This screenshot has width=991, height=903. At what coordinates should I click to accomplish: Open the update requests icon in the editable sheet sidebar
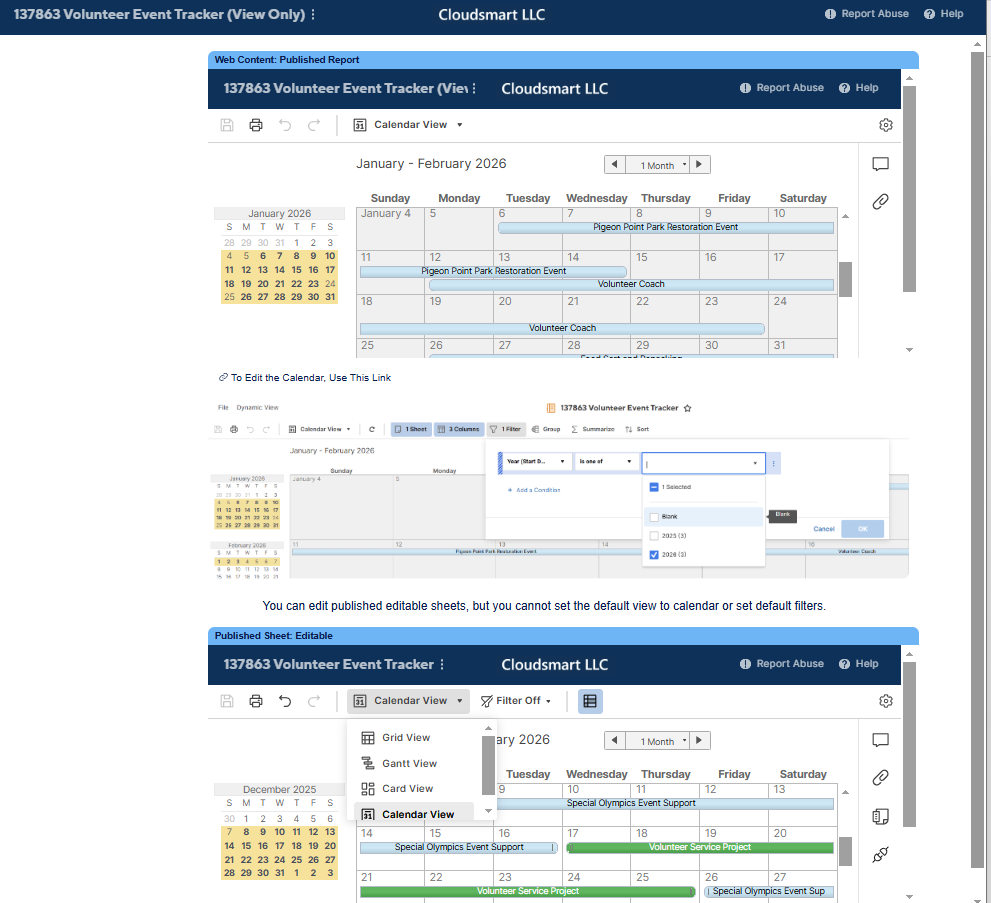point(880,854)
